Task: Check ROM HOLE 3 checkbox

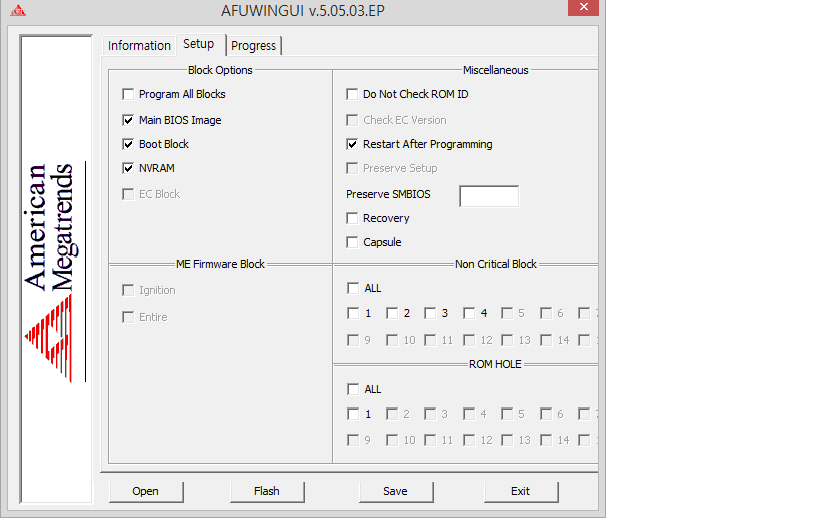Action: [430, 414]
